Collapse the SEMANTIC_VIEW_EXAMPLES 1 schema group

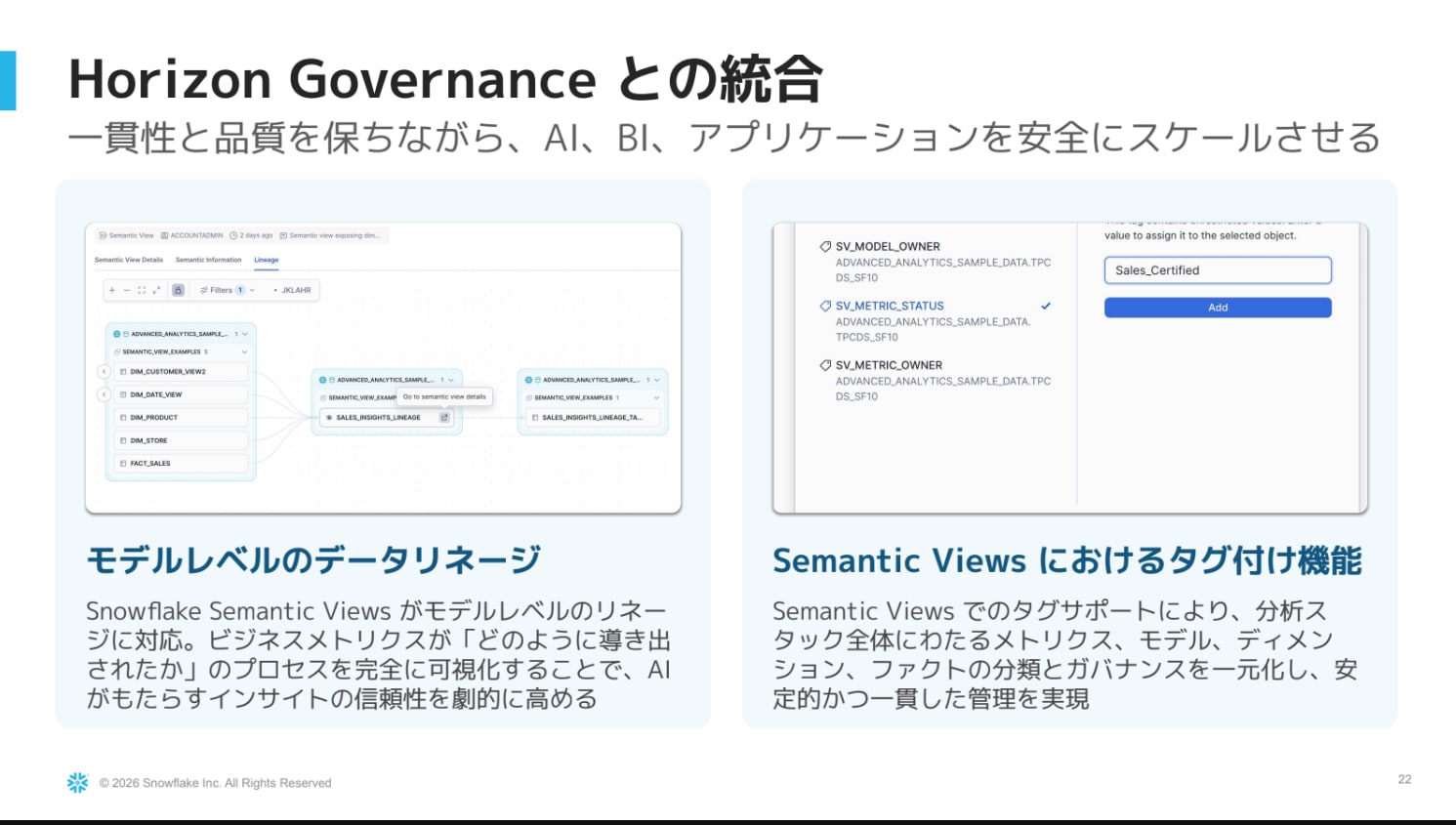656,397
